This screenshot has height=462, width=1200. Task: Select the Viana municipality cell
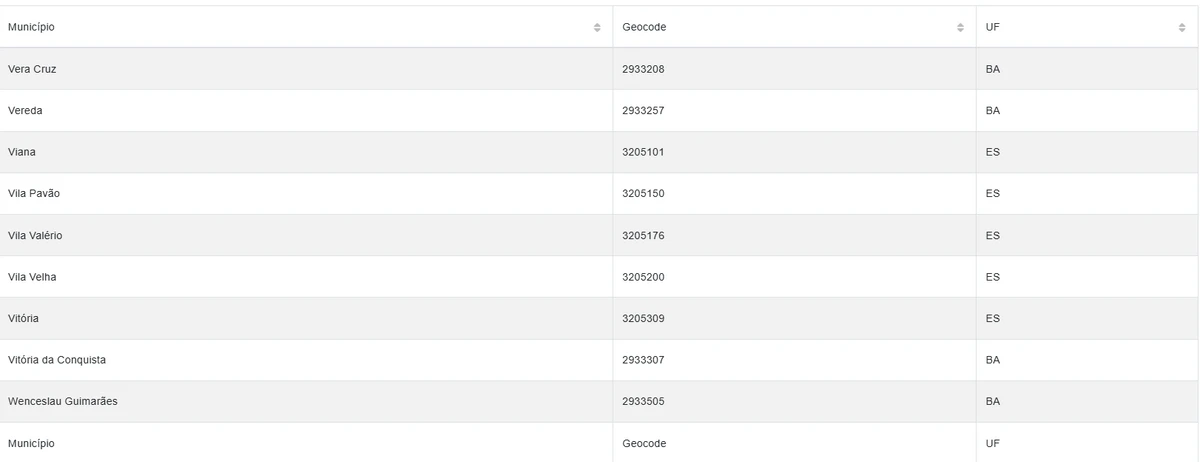22,152
